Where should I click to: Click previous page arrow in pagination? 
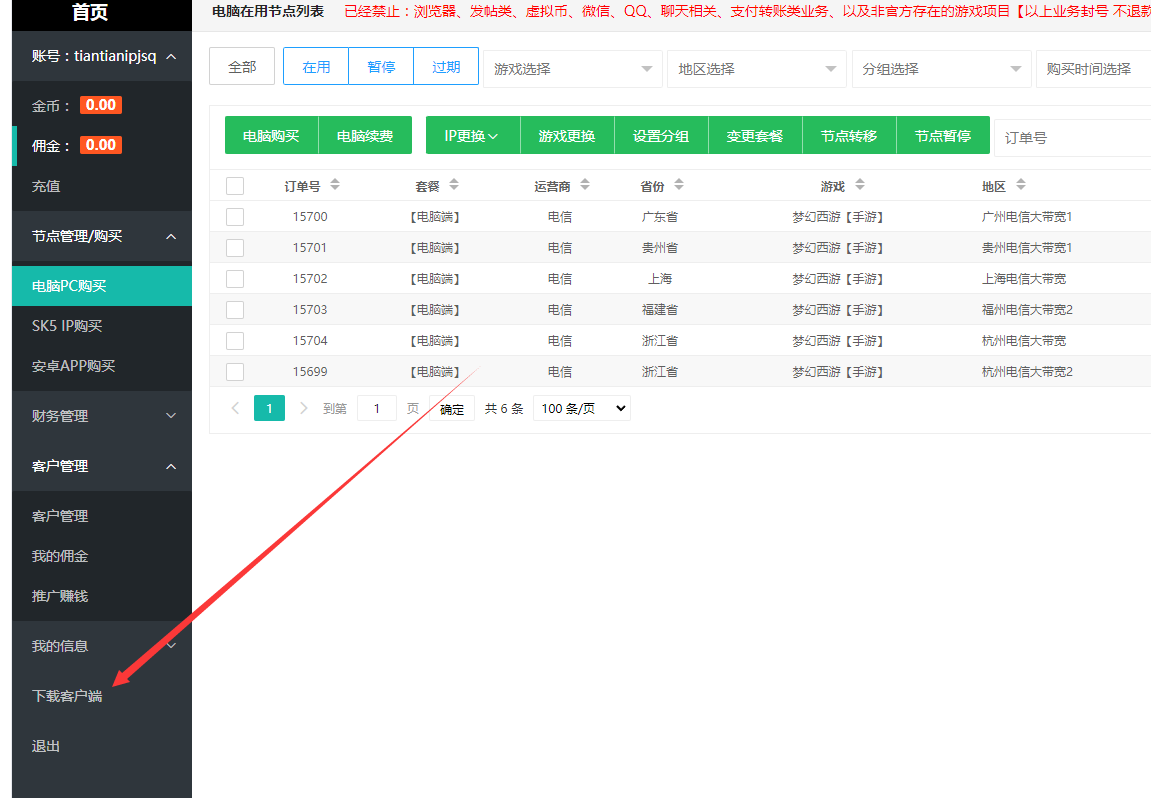click(236, 408)
